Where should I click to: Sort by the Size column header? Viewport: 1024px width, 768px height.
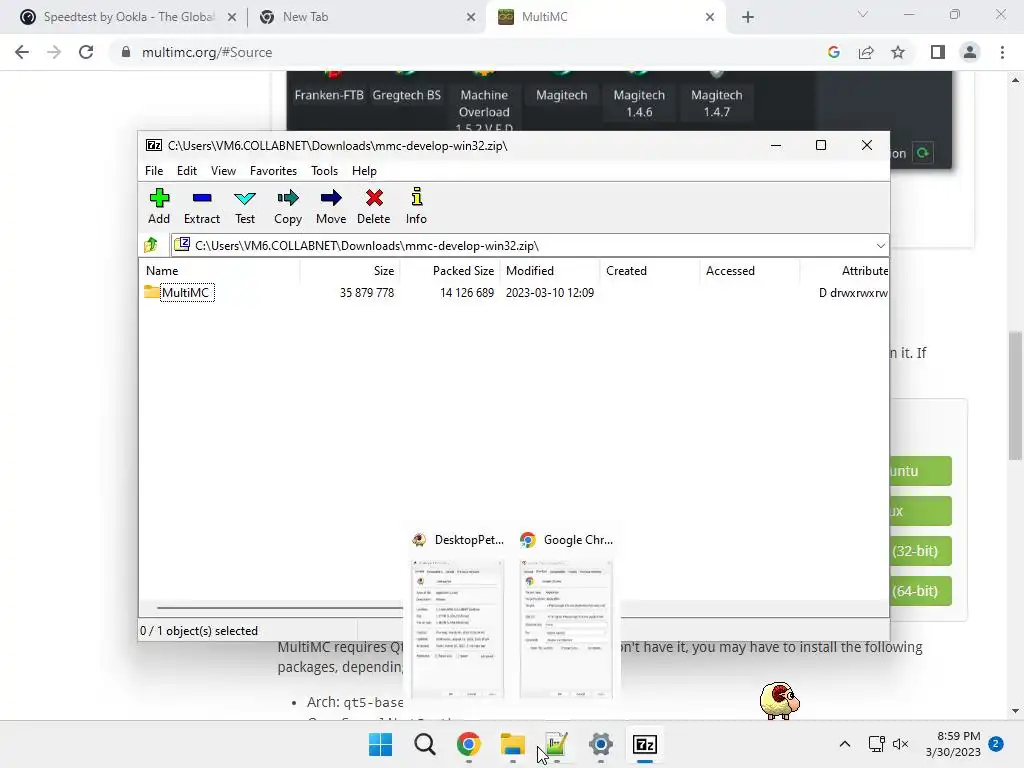[350, 270]
